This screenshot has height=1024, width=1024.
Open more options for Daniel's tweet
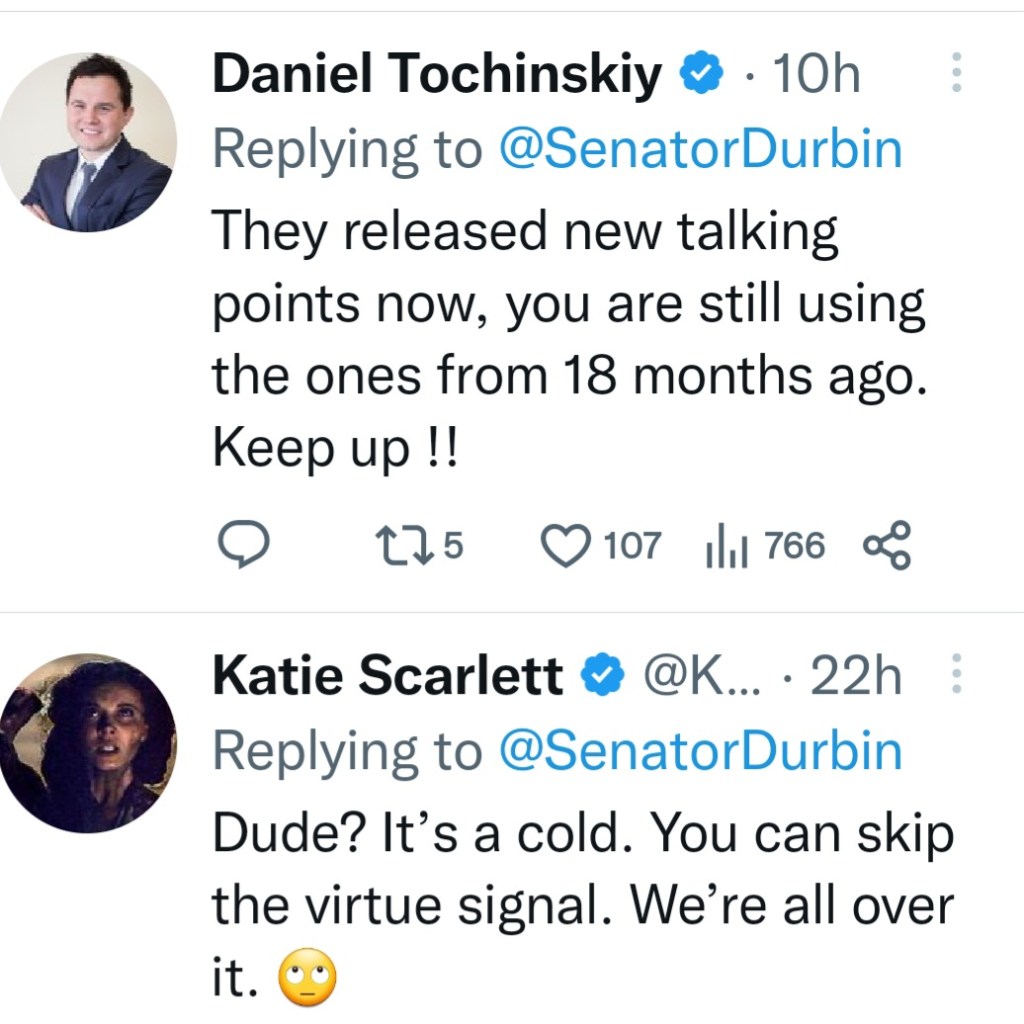click(x=956, y=74)
